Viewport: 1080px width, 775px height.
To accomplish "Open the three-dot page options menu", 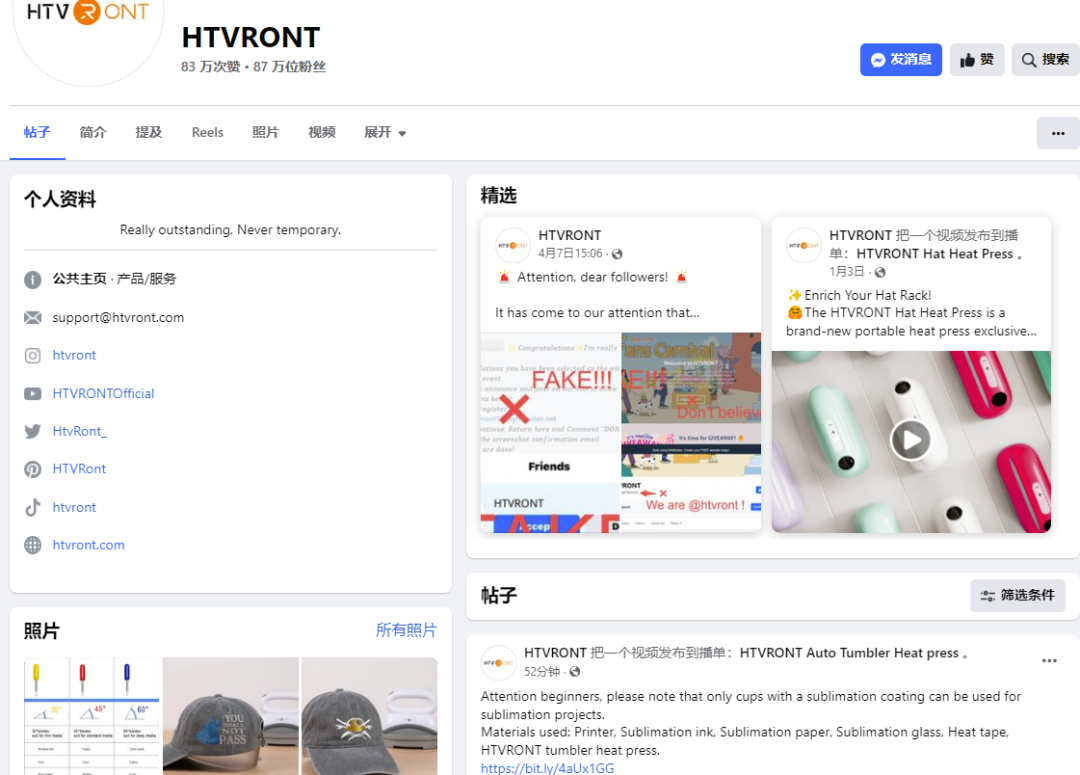I will click(x=1058, y=133).
